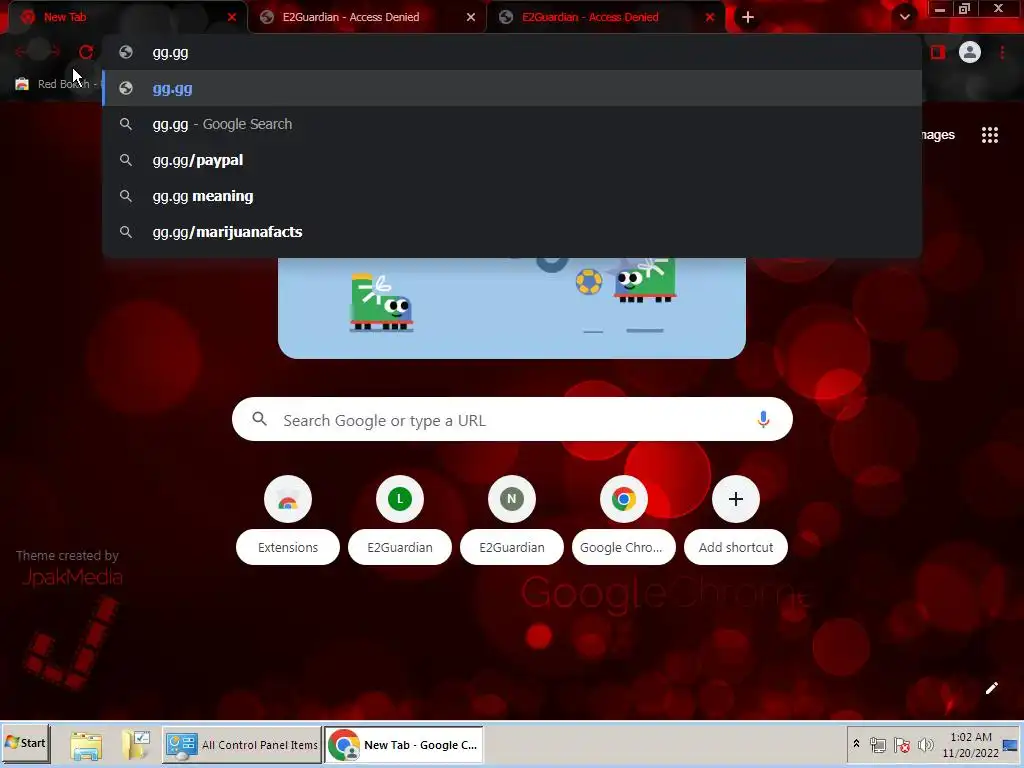Open the Windows Start menu
The width and height of the screenshot is (1024, 768).
point(25,743)
